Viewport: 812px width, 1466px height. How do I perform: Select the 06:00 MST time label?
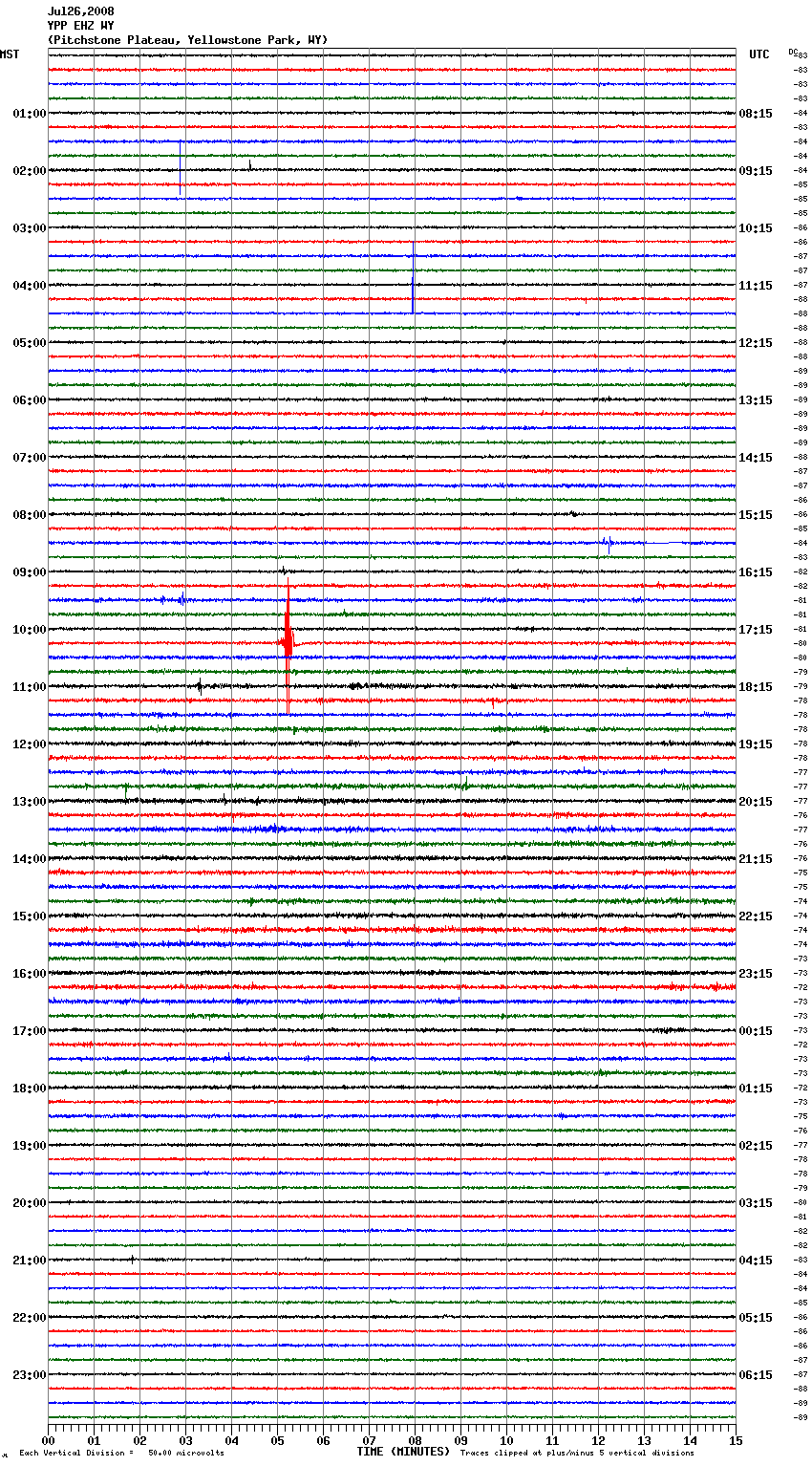coord(30,400)
